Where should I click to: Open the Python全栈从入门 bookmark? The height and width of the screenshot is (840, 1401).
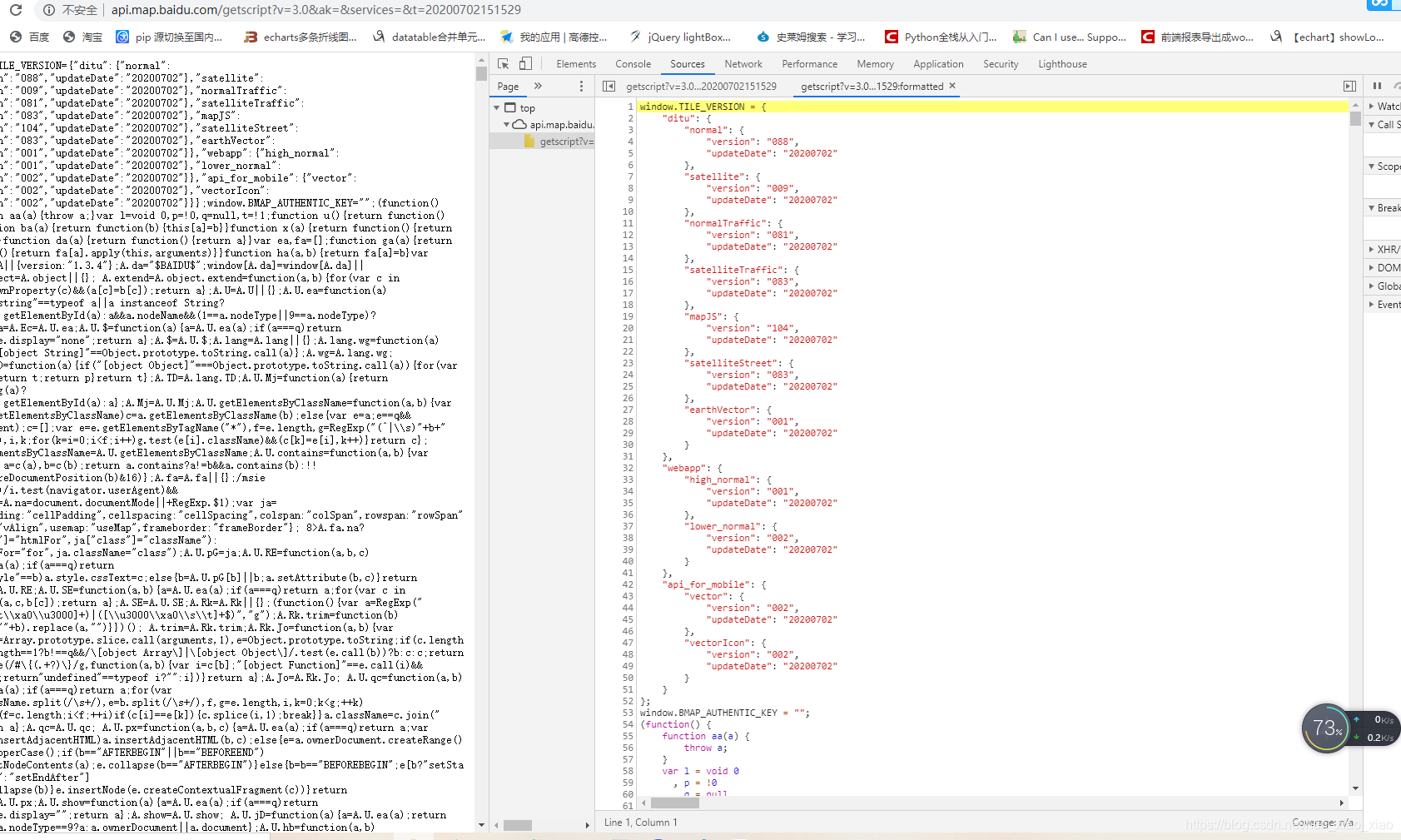coord(941,37)
